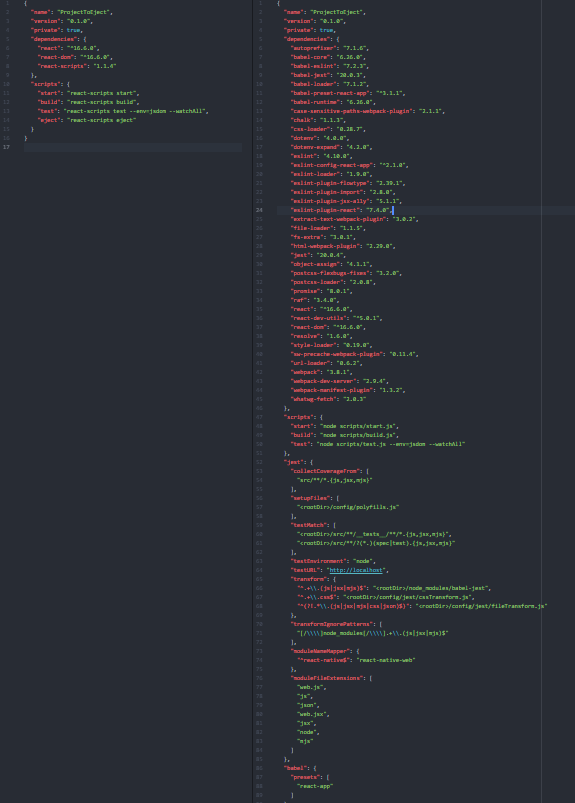Click "react-scripts start" value in left pane
575x803 pixels.
click(101, 93)
